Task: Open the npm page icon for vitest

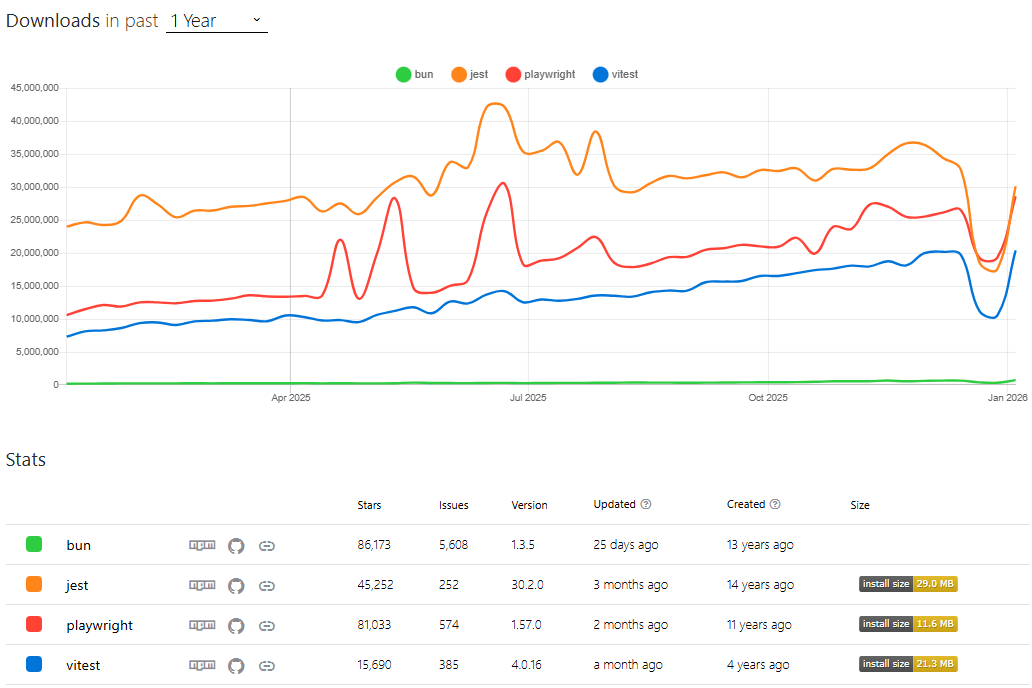Action: coord(202,665)
